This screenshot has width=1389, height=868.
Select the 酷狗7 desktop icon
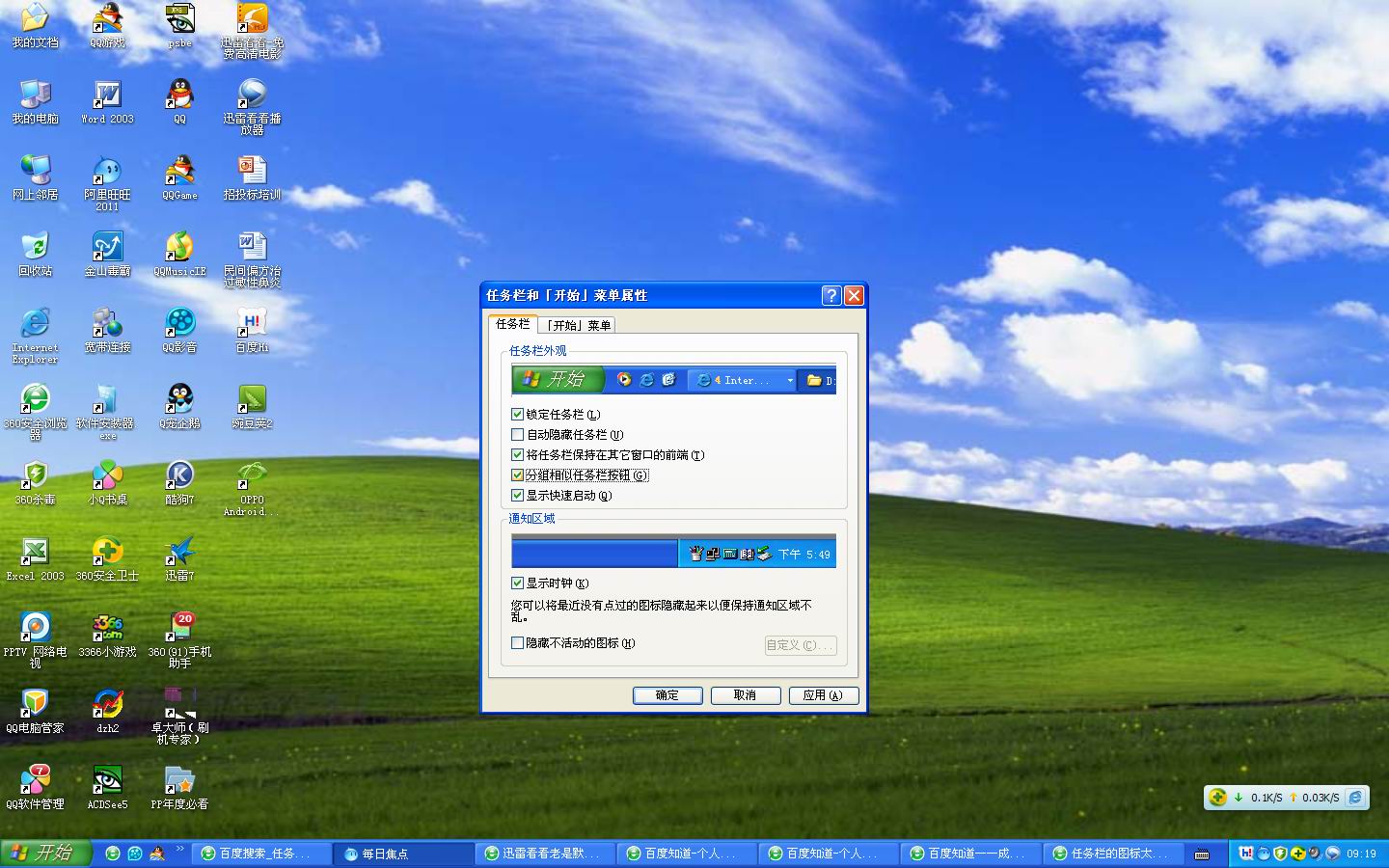coord(179,483)
